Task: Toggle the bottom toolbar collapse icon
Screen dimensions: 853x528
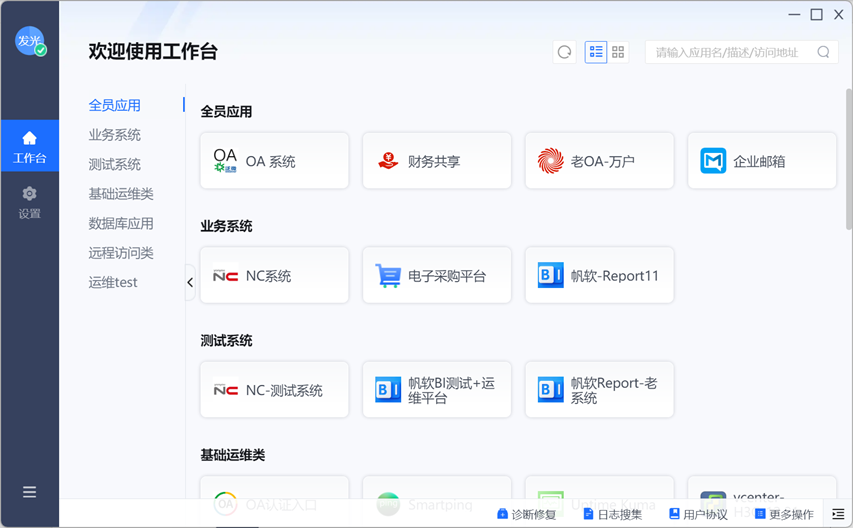Action: pos(838,514)
